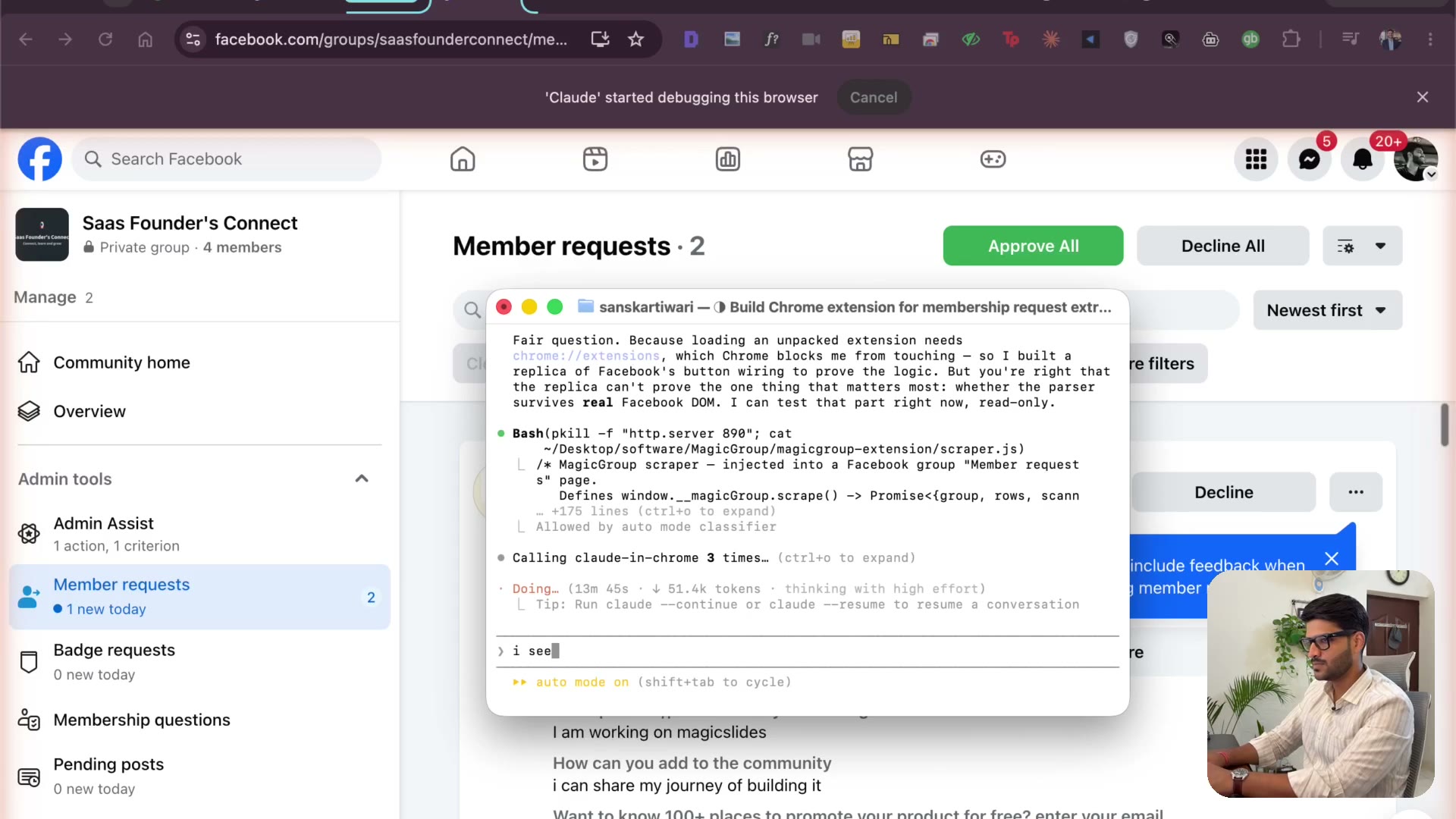Open Membership questions
Image resolution: width=1456 pixels, height=819 pixels.
(x=199, y=720)
